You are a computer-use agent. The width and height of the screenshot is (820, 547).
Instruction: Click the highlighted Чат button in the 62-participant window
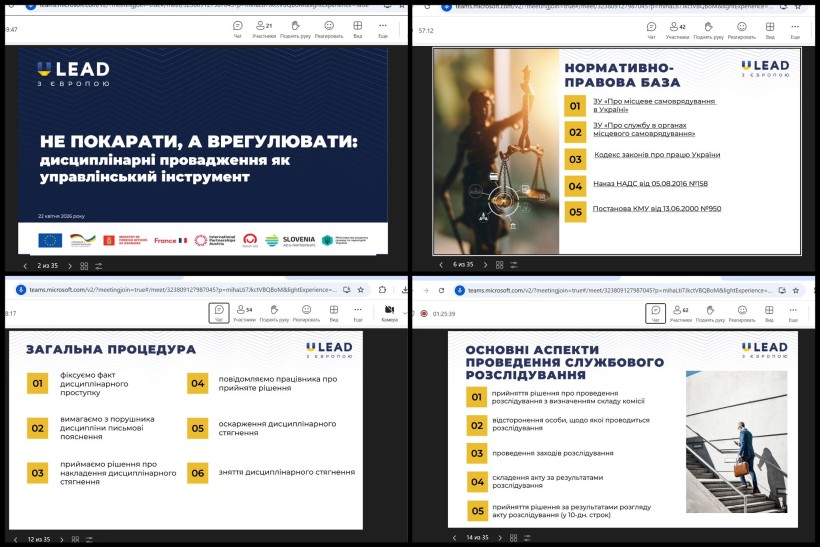[656, 313]
